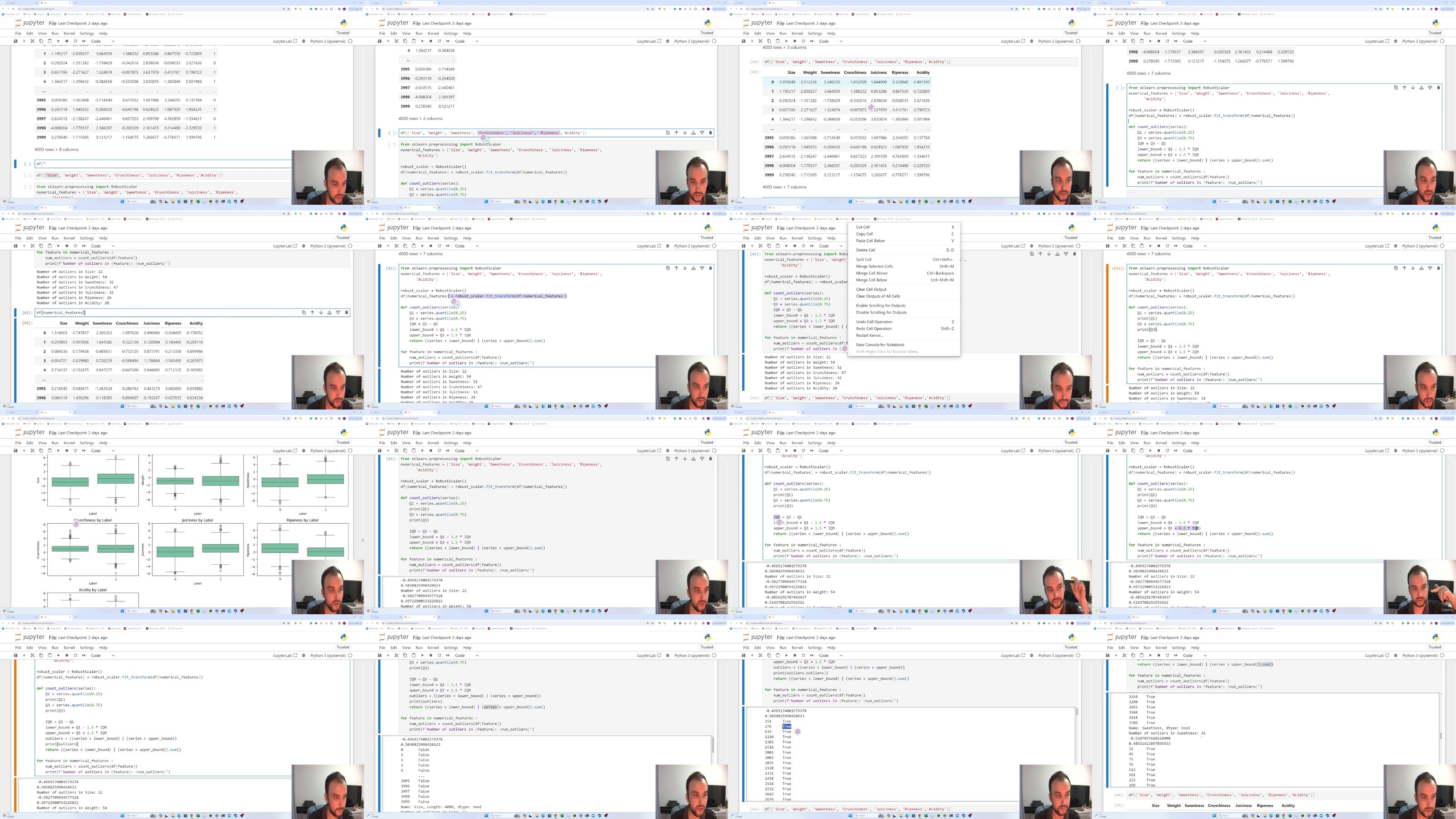Choose Enable Scrolling for Outputs
Viewport: 1456px width, 819px height.
904,306
